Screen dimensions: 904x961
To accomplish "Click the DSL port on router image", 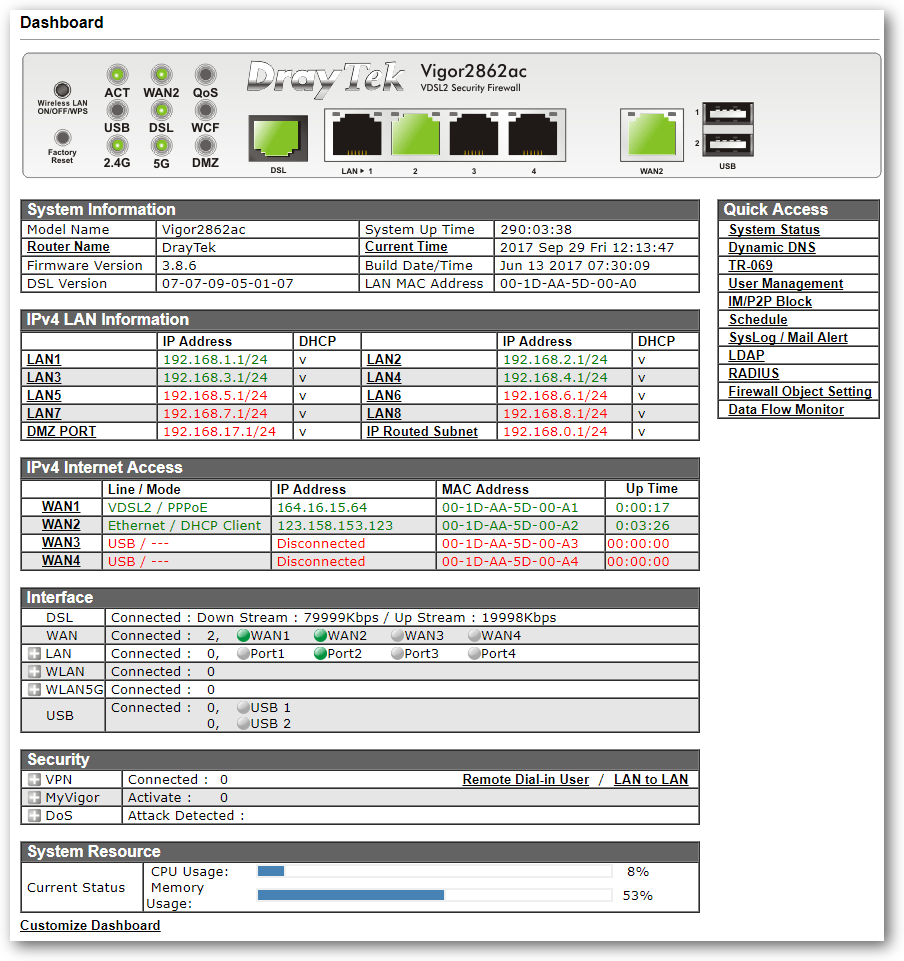I will [278, 138].
